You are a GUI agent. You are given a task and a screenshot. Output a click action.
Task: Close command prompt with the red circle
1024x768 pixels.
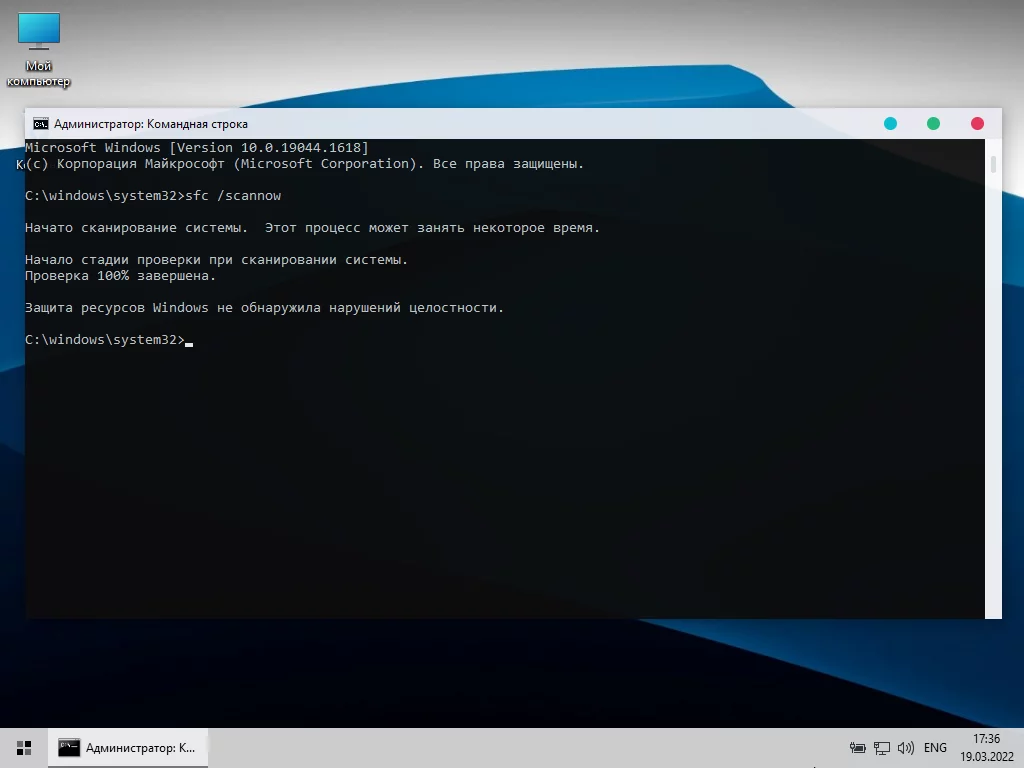pyautogui.click(x=977, y=123)
